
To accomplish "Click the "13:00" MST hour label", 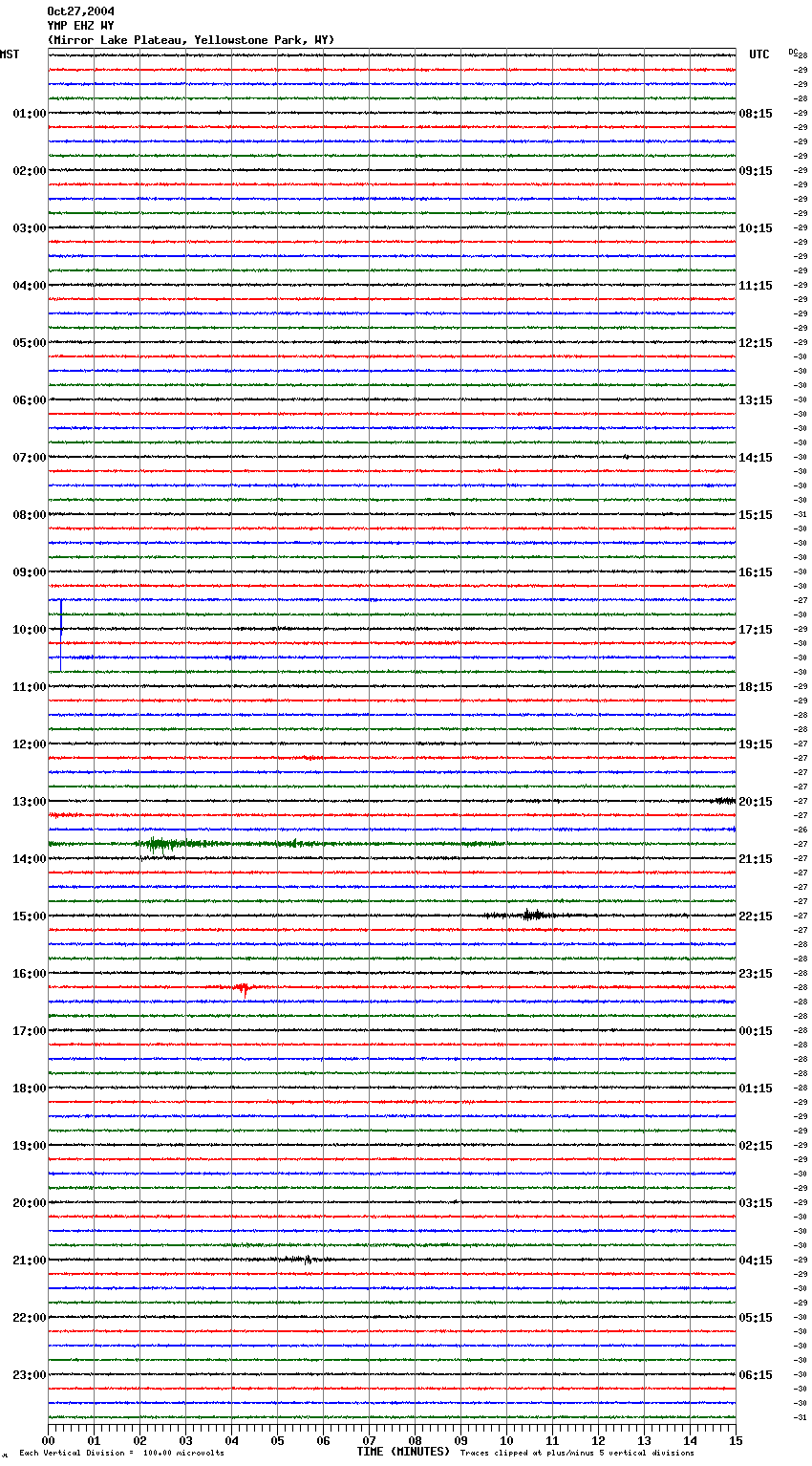I will pyautogui.click(x=30, y=802).
